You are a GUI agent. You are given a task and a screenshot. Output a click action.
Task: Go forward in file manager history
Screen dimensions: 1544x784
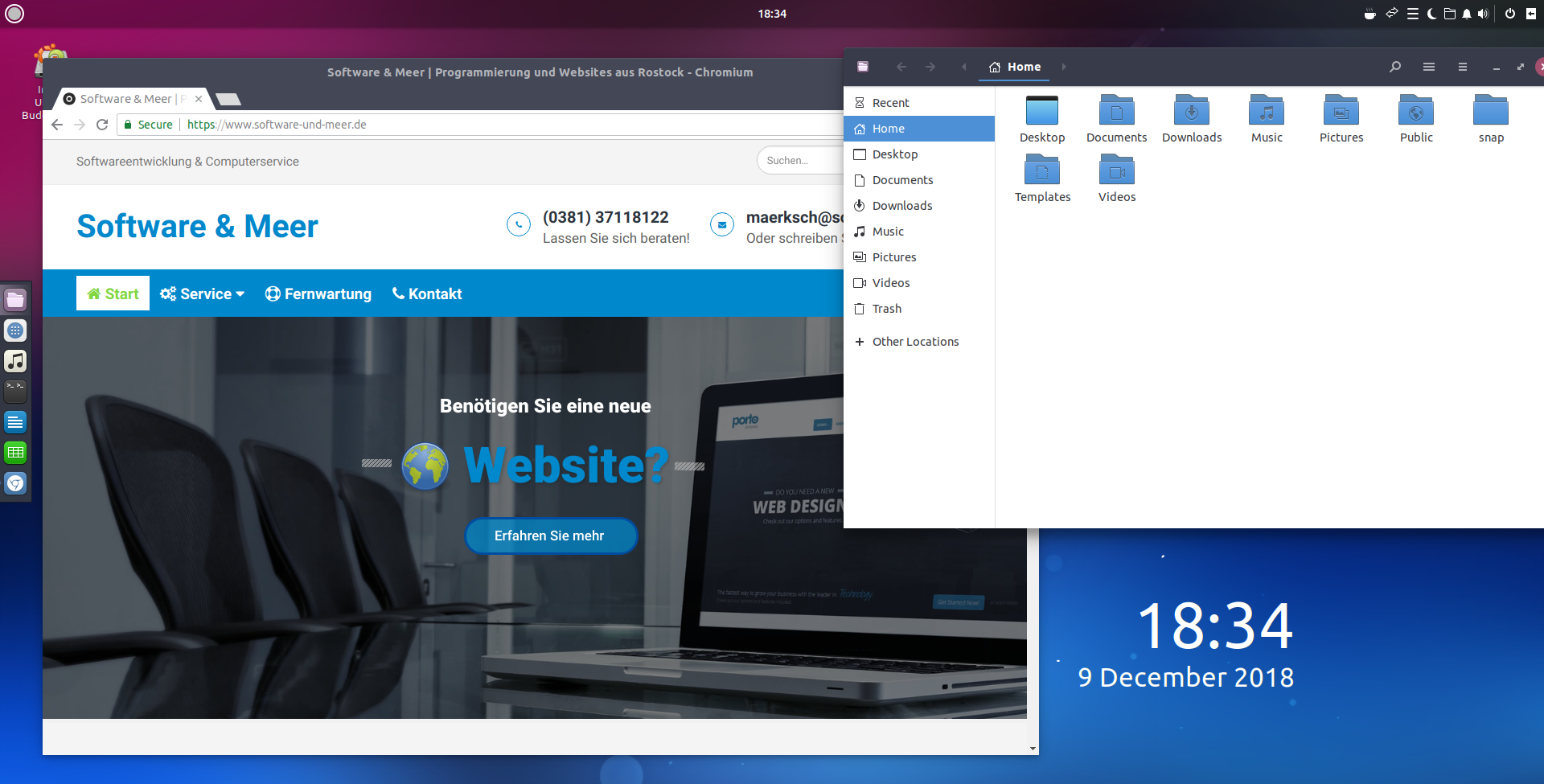(930, 67)
